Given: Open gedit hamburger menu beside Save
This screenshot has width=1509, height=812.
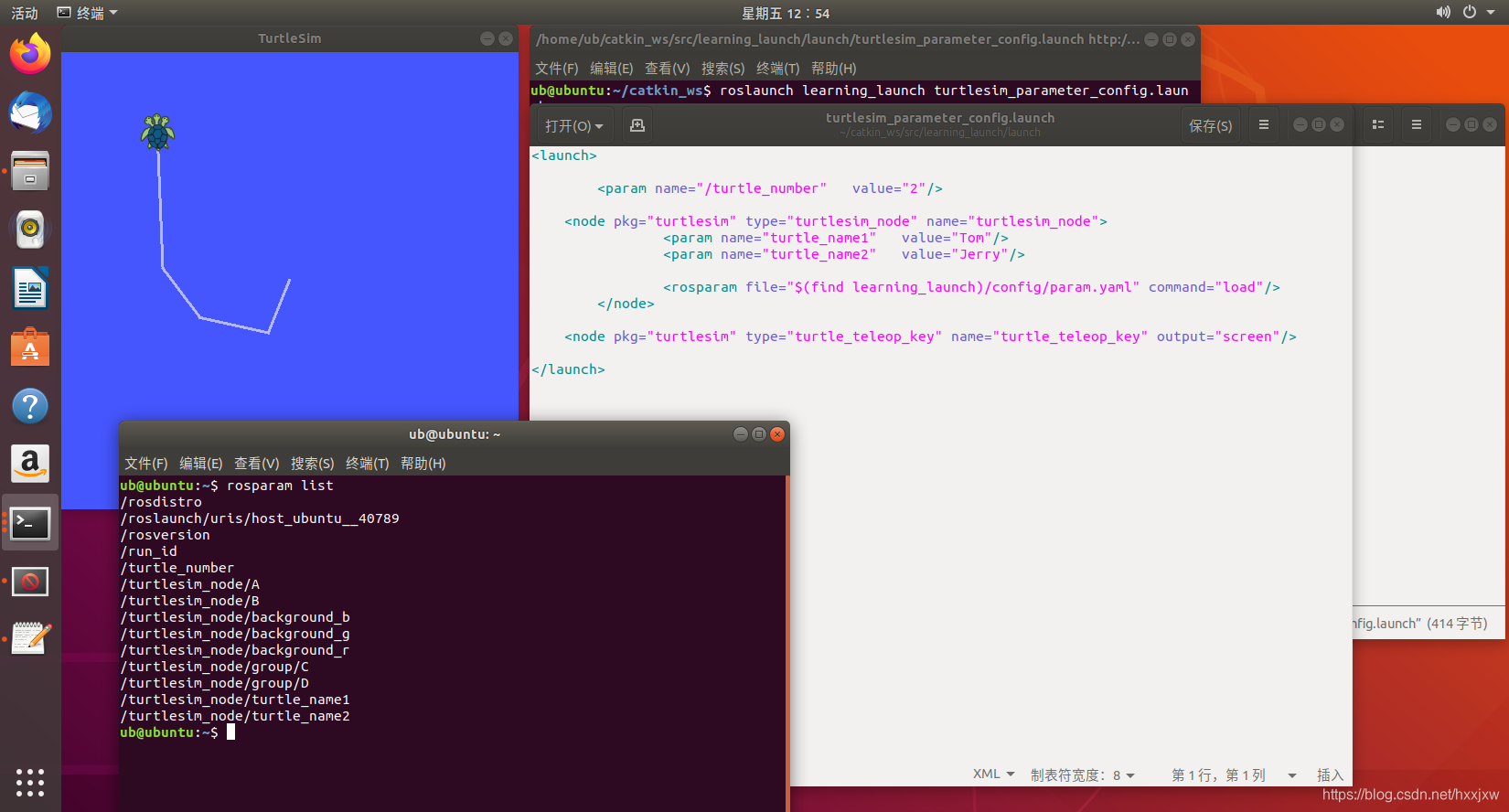Looking at the screenshot, I should tap(1264, 125).
